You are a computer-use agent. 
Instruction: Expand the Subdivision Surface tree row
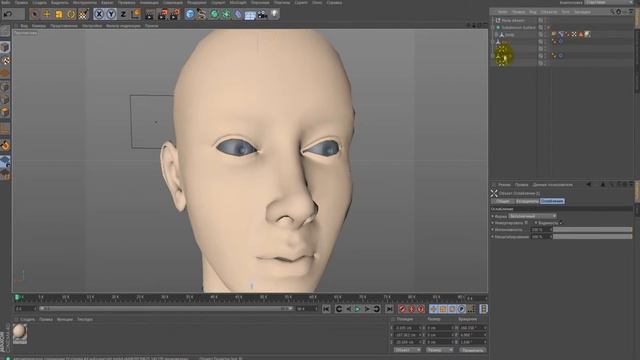[493, 27]
